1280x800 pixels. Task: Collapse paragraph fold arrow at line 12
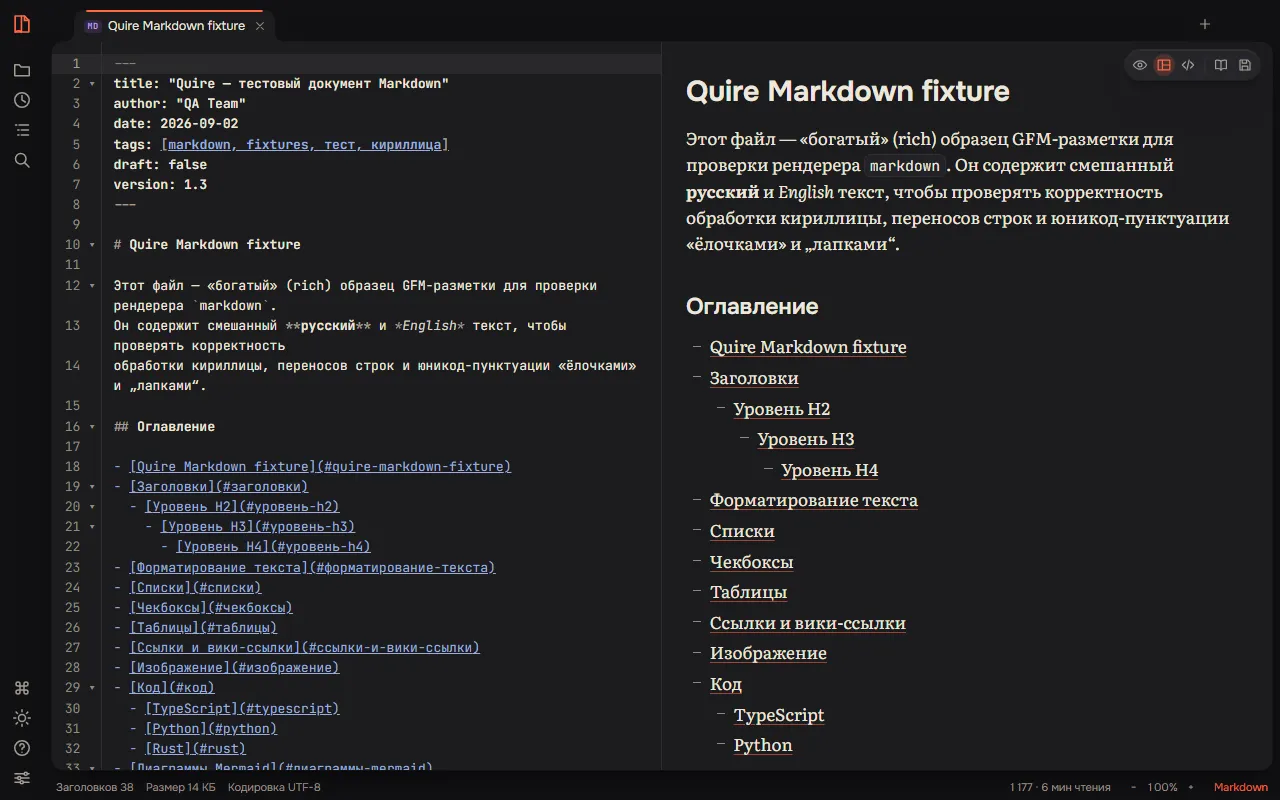[x=92, y=286]
